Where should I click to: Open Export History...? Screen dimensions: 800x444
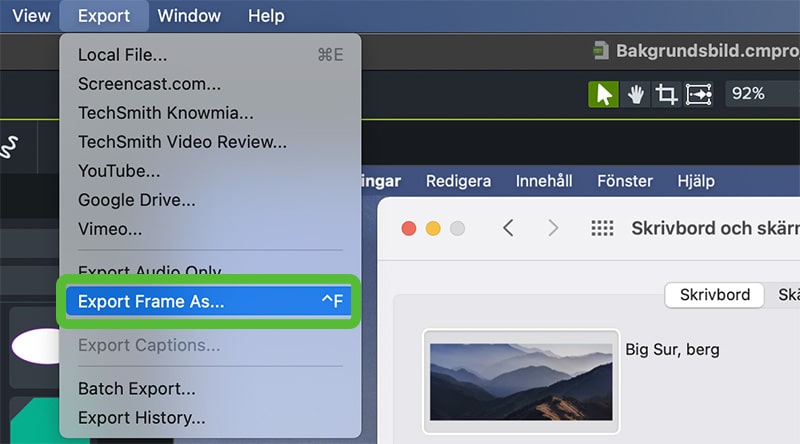(210, 418)
